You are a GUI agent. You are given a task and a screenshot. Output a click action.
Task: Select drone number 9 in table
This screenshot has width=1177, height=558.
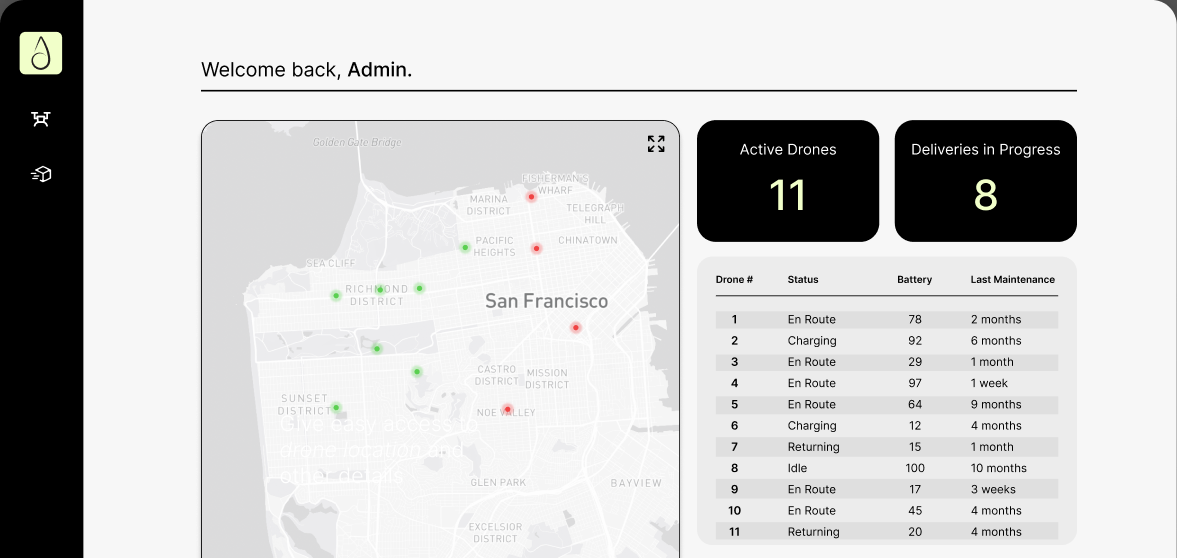(734, 489)
